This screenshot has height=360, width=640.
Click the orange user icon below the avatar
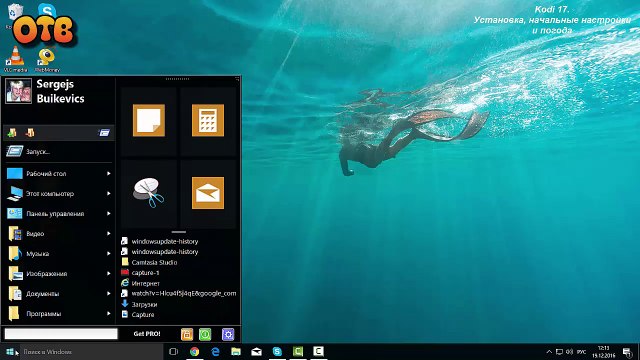[x=30, y=133]
